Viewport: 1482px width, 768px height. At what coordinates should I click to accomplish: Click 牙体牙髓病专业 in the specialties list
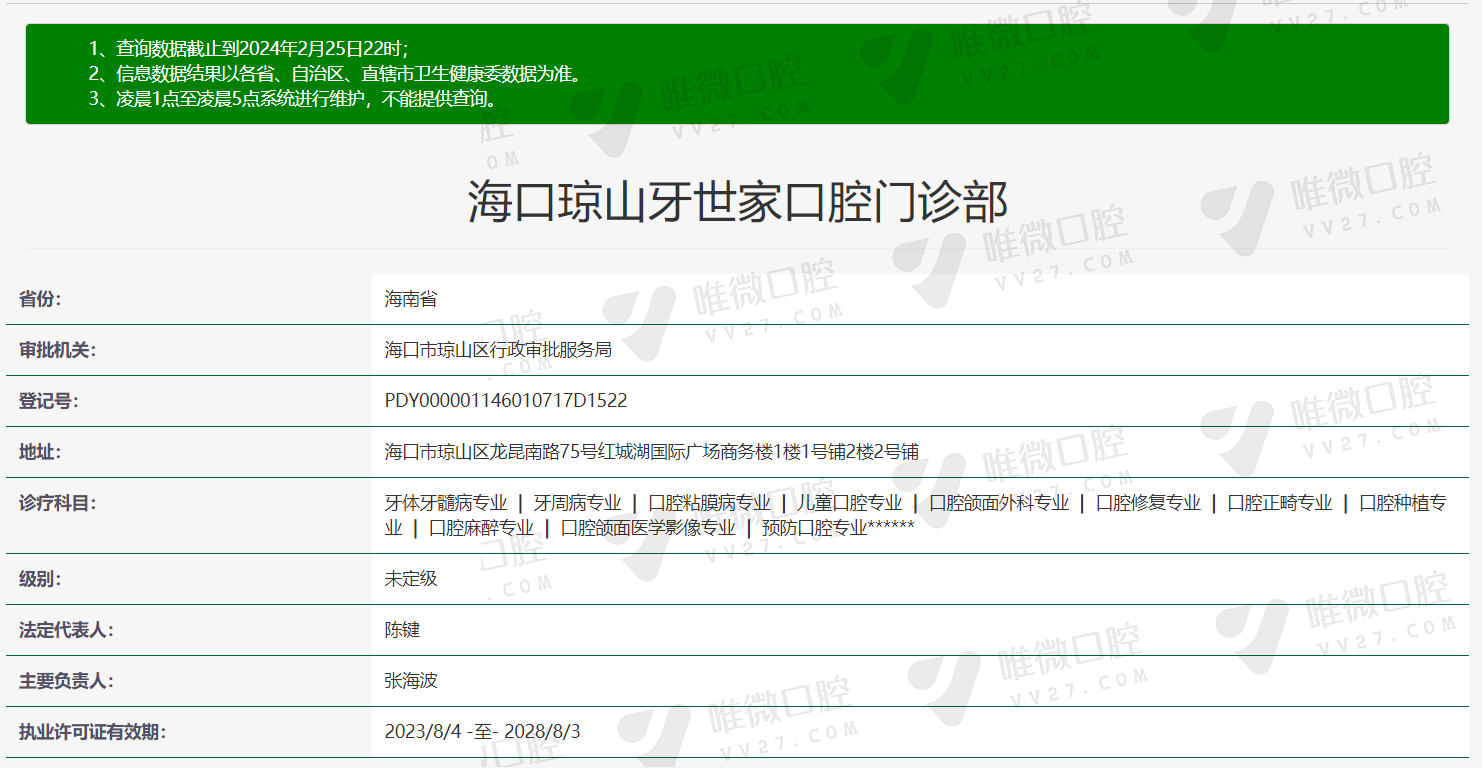446,503
